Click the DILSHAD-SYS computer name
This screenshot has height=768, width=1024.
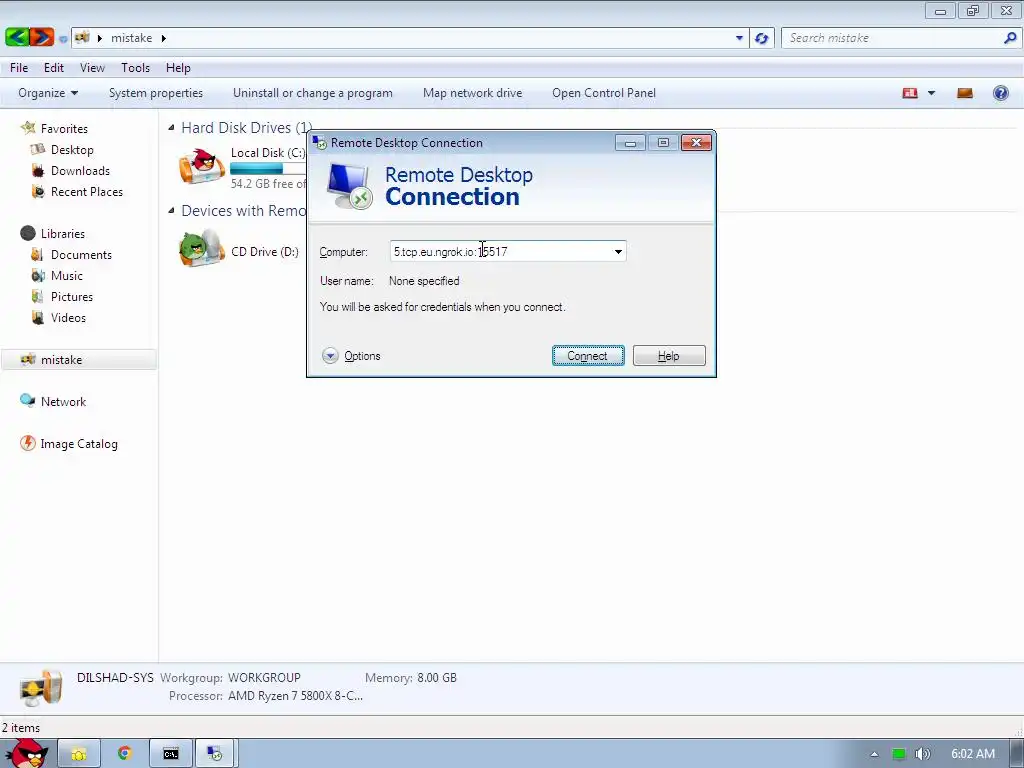point(115,677)
